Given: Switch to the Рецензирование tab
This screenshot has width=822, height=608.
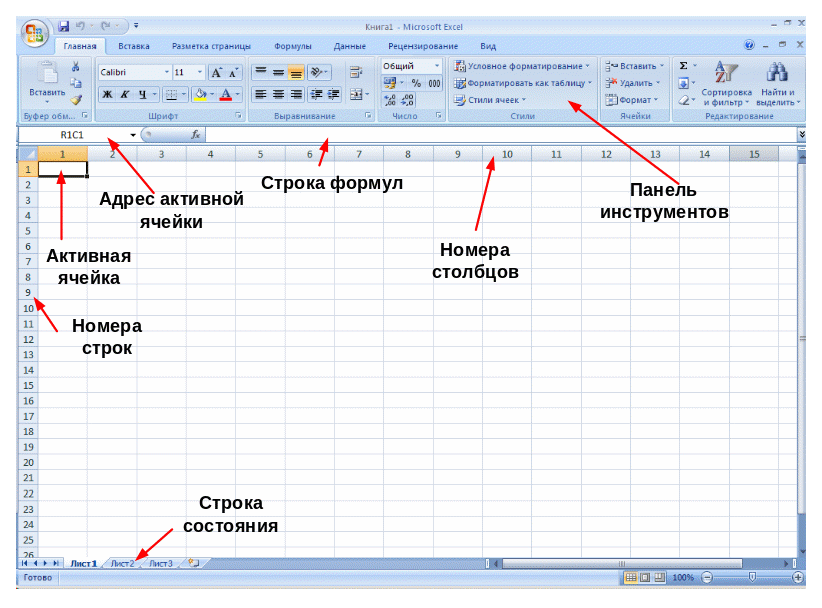Looking at the screenshot, I should [x=423, y=46].
